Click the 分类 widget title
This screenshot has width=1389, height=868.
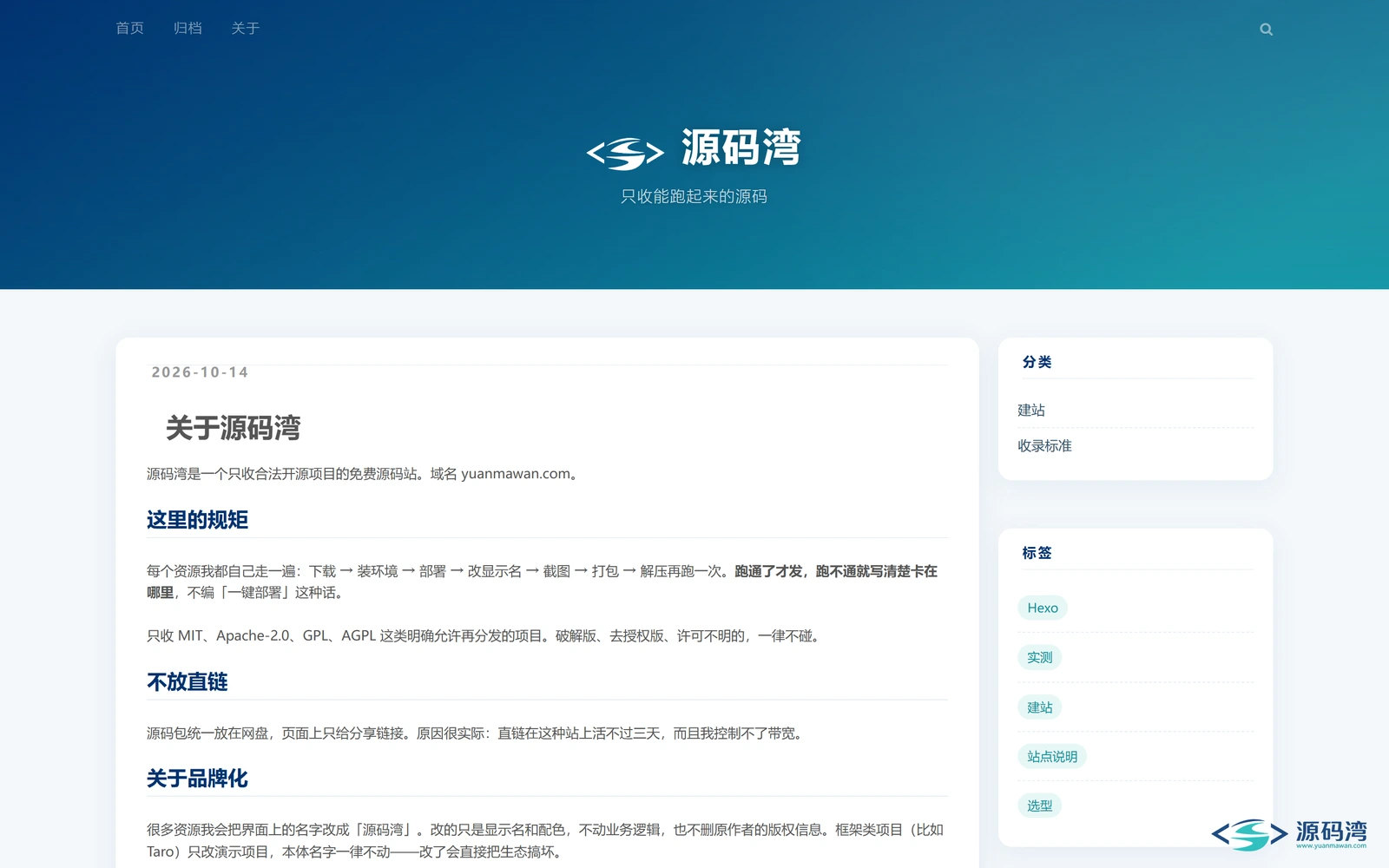pyautogui.click(x=1037, y=362)
